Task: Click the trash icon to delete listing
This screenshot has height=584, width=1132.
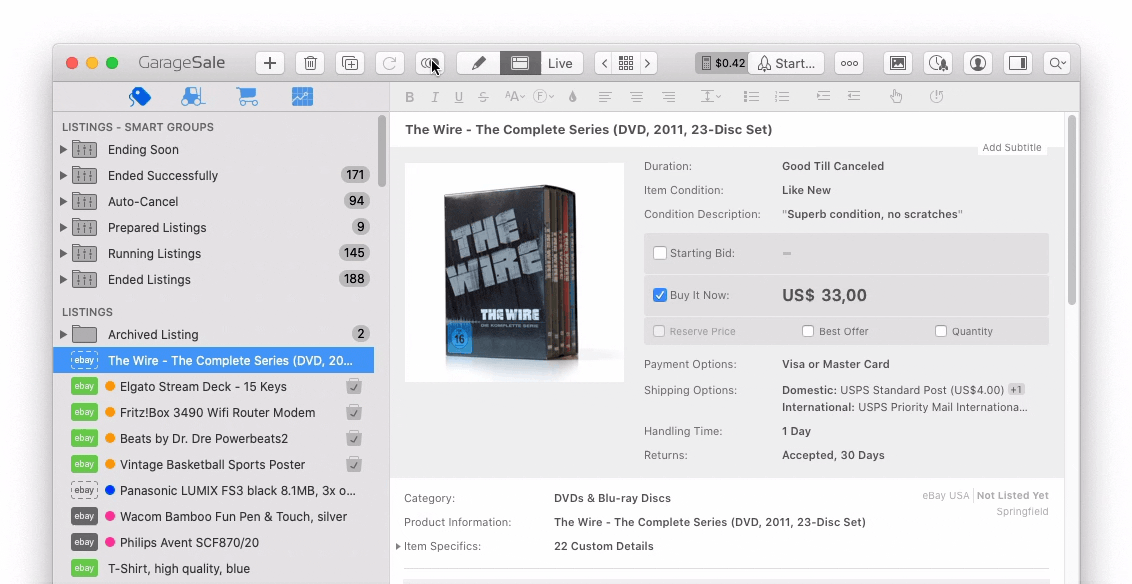Action: click(x=309, y=62)
